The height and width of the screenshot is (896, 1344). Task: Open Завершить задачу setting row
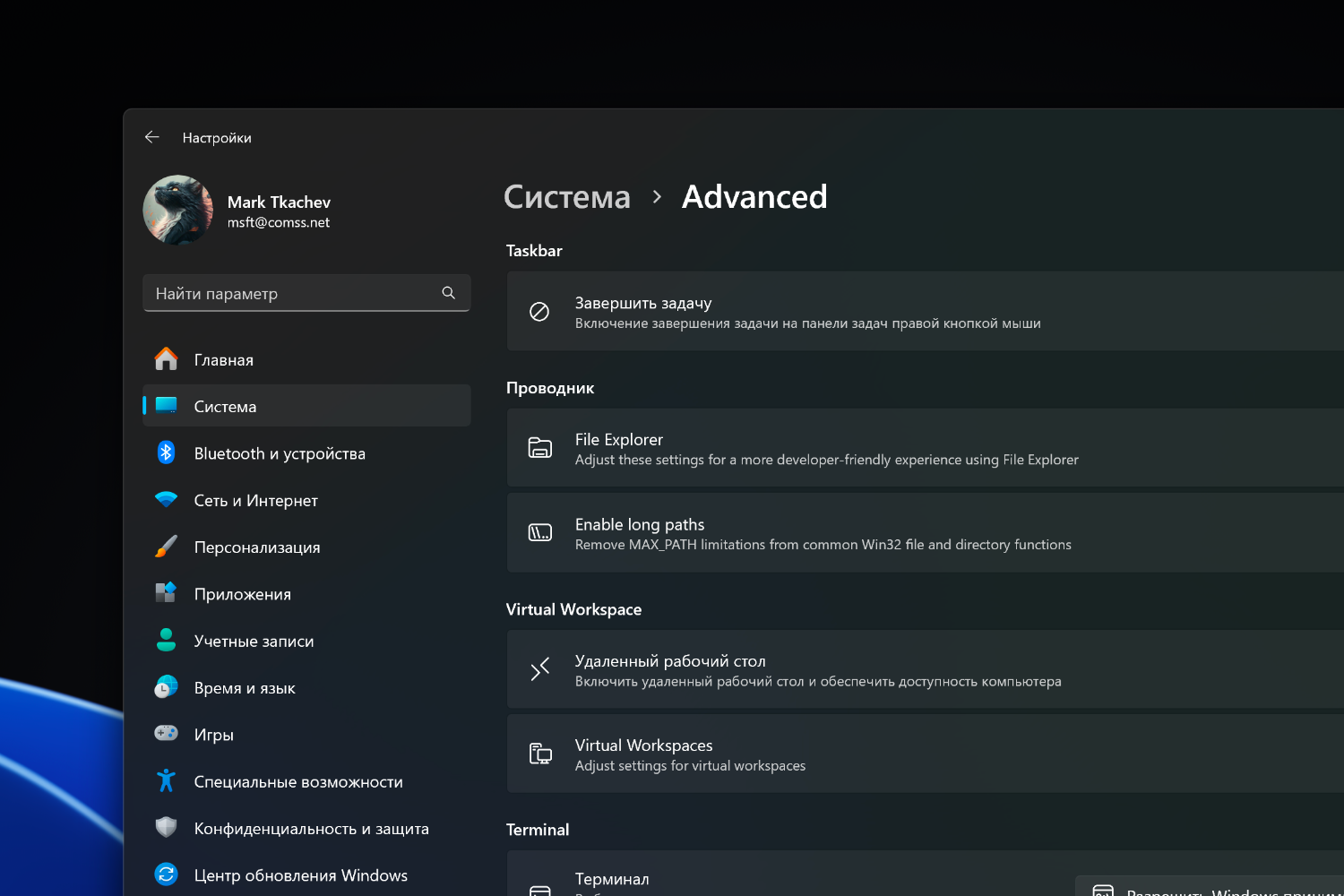tap(925, 312)
